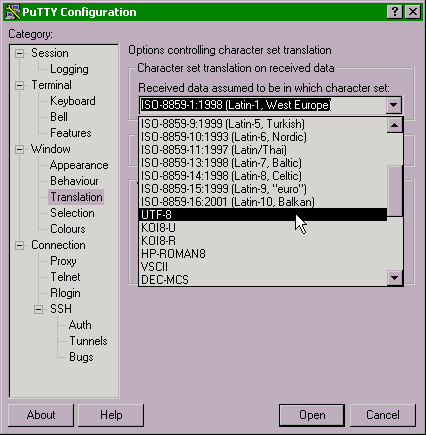Viewport: 426px width, 435px height.
Task: Open the Rlogin category
Action: click(65, 293)
